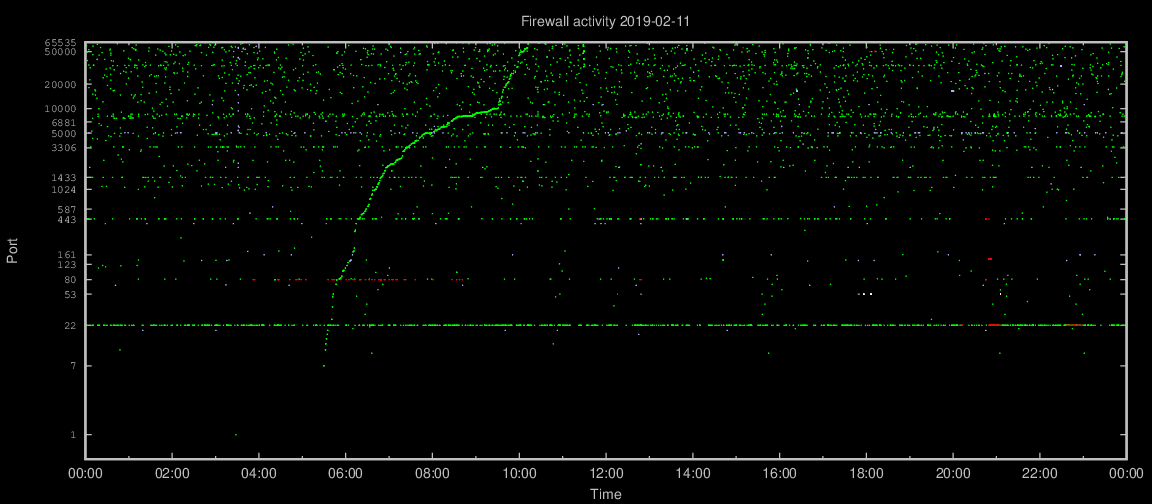Click the '12:00' time axis label
The height and width of the screenshot is (504, 1152).
coord(605,475)
